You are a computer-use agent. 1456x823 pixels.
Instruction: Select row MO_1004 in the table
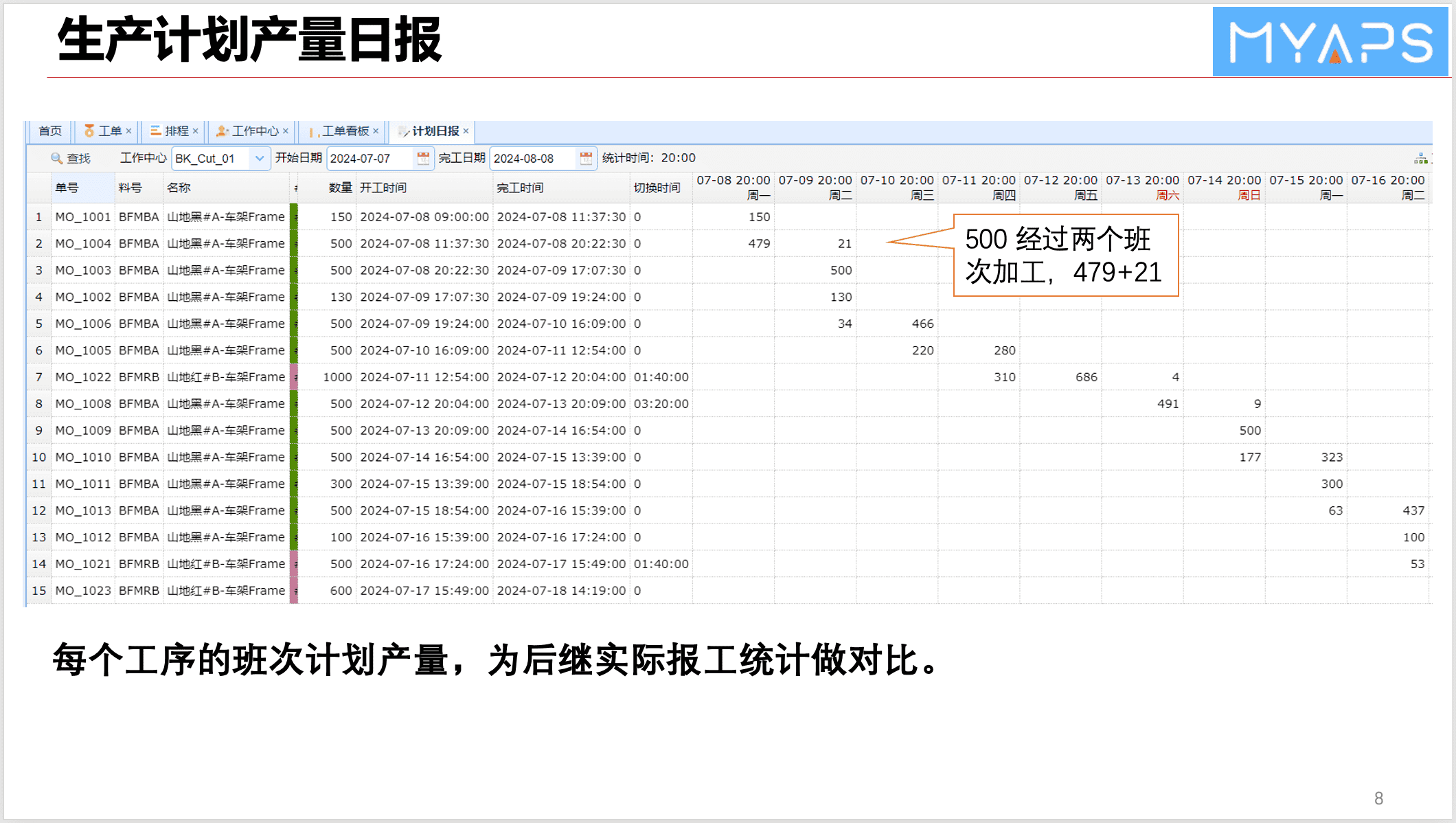pyautogui.click(x=83, y=243)
